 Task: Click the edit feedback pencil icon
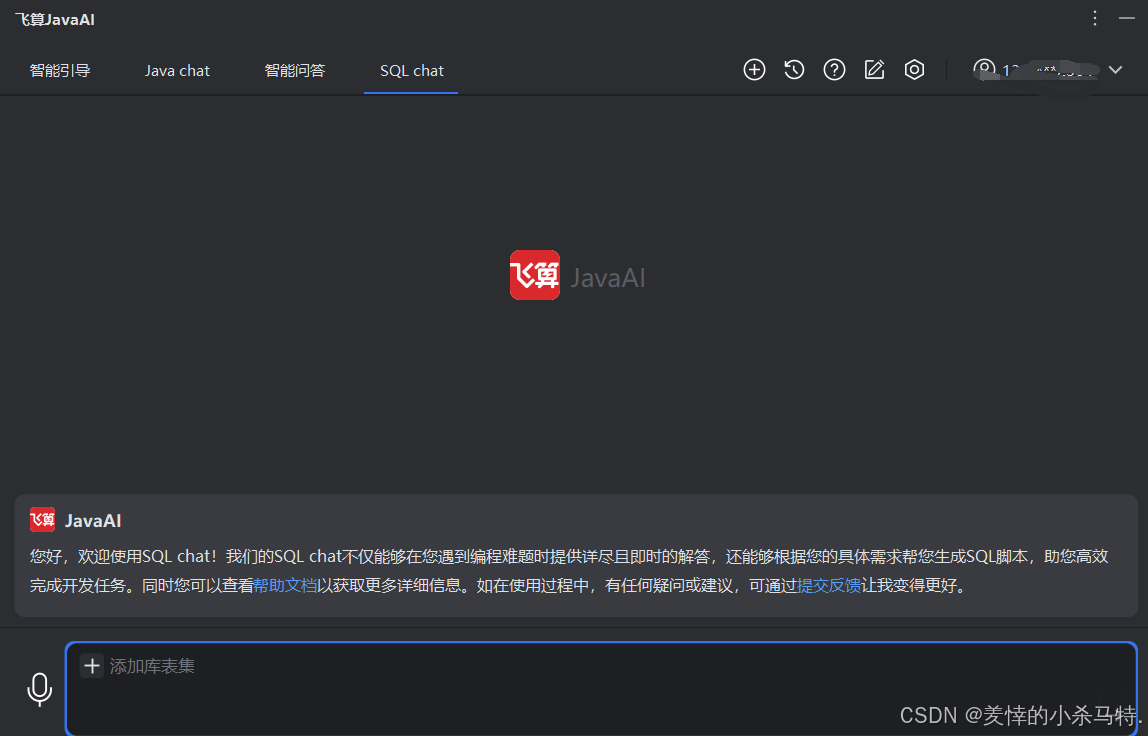pyautogui.click(x=874, y=70)
